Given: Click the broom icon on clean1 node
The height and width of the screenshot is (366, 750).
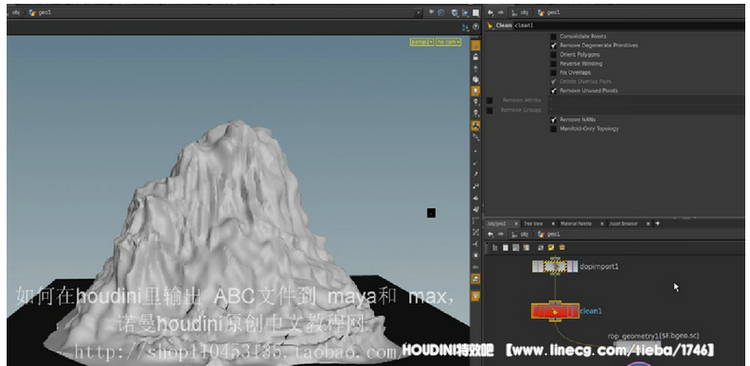Looking at the screenshot, I should (x=555, y=311).
